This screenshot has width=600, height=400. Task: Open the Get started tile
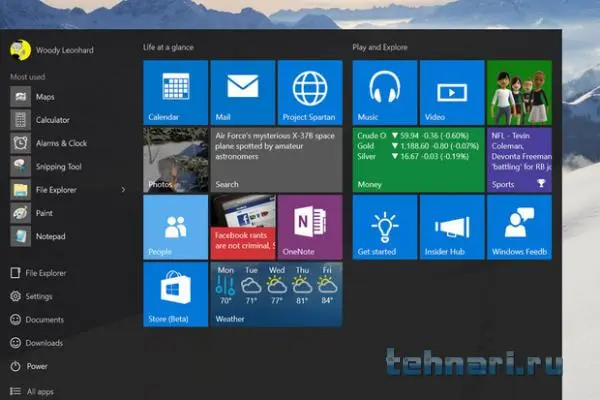[x=385, y=227]
